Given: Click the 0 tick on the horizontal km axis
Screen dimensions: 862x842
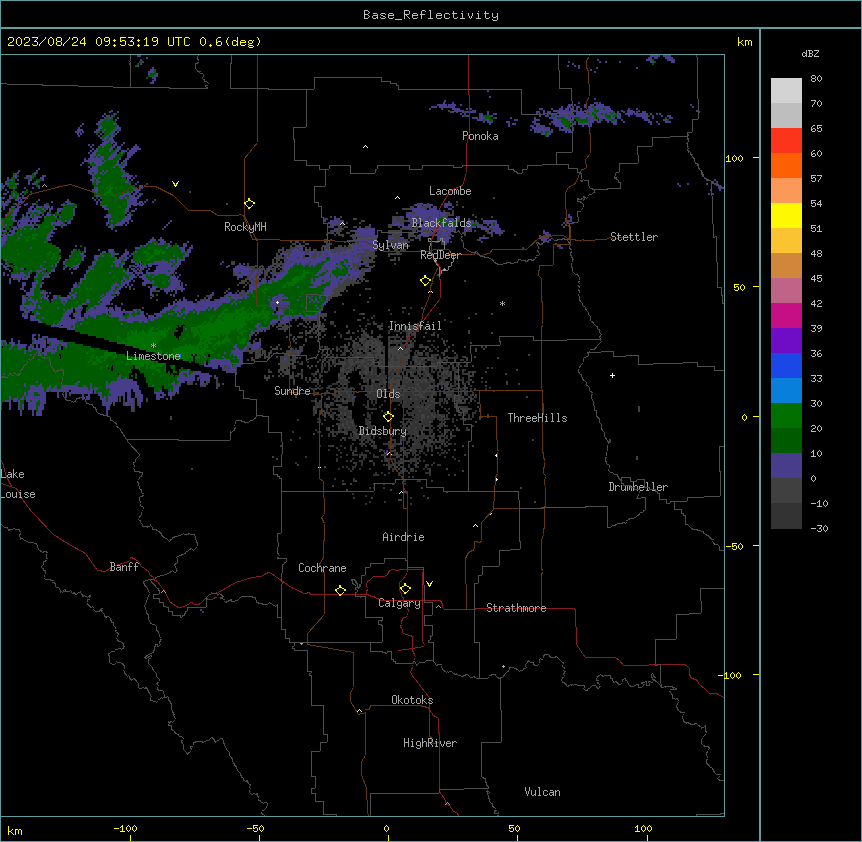Looking at the screenshot, I should pos(386,828).
